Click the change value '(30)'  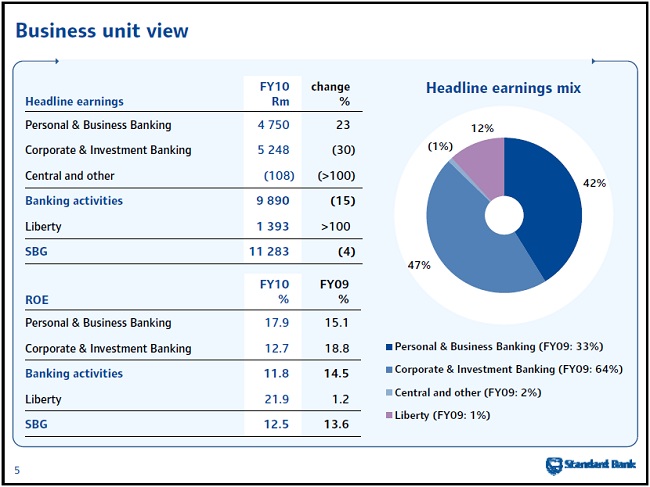pyautogui.click(x=343, y=150)
